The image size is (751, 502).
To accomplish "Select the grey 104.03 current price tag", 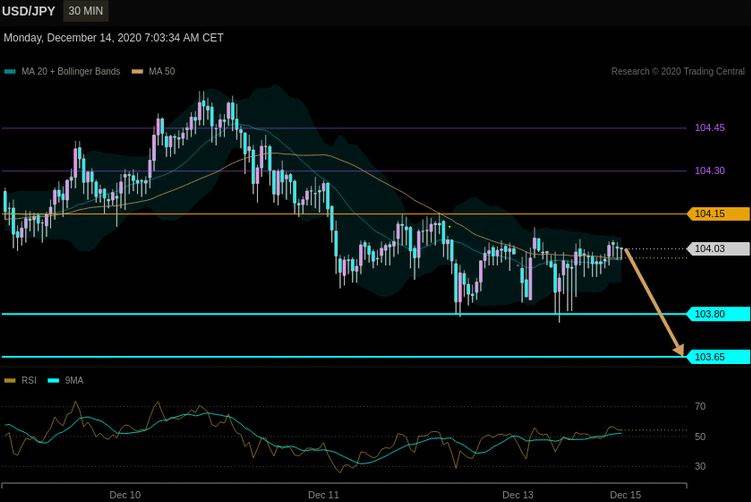I will tap(718, 249).
